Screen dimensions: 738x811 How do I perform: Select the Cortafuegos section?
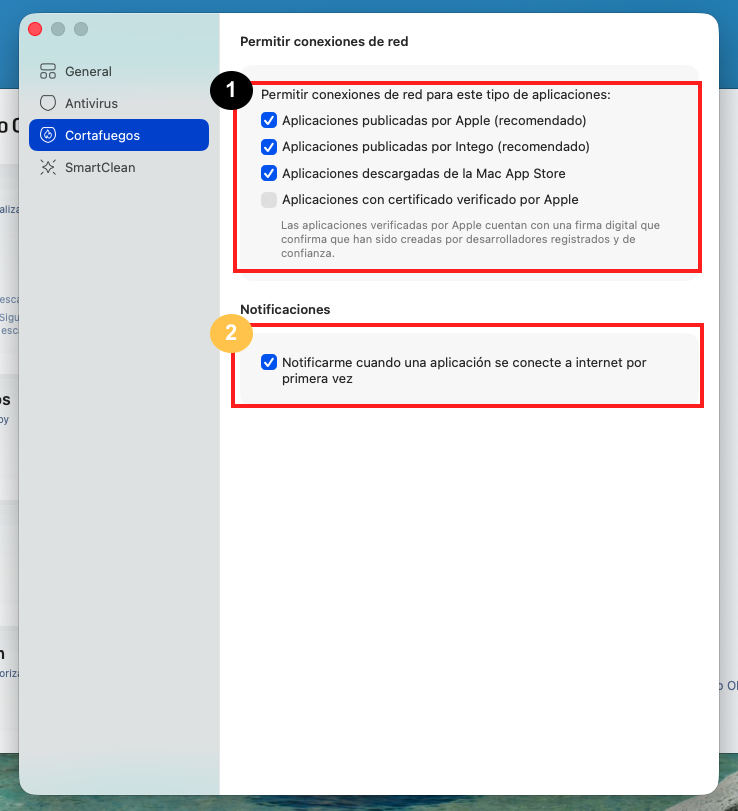coord(119,135)
